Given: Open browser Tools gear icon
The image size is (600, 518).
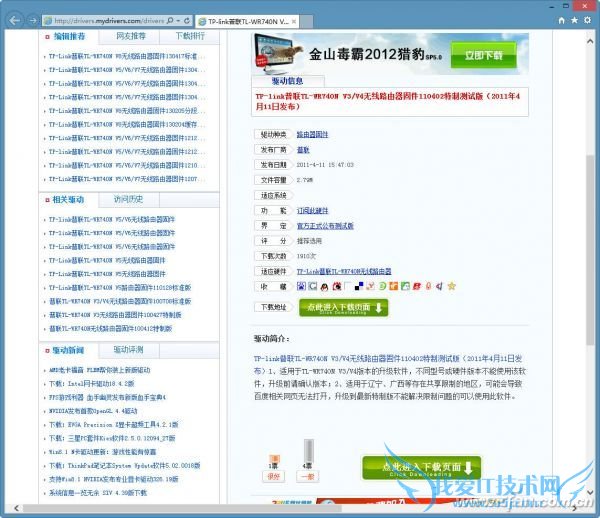Looking at the screenshot, I should point(587,20).
